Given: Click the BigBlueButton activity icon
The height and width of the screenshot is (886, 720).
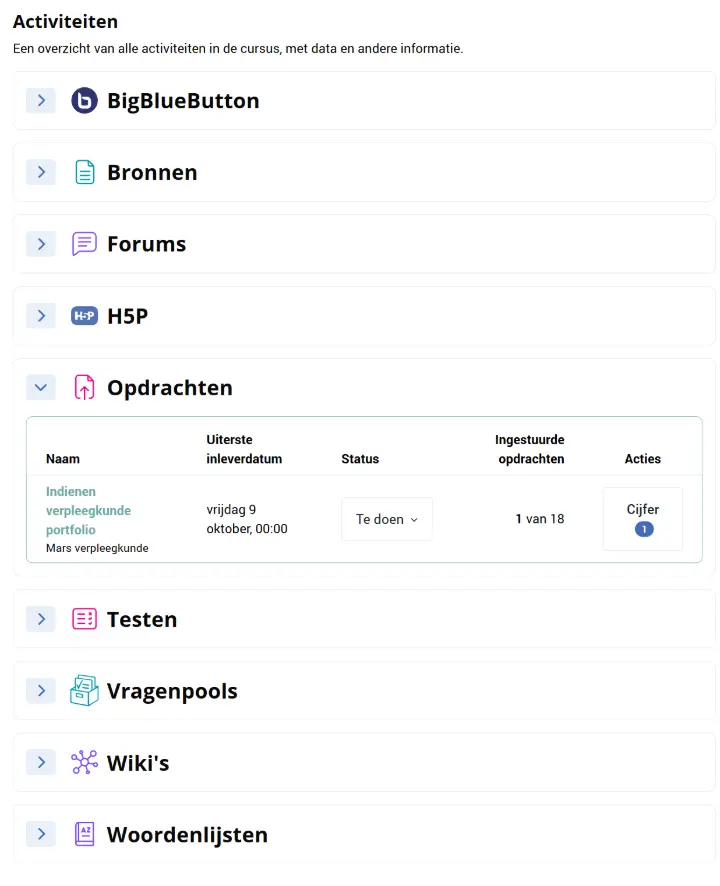Looking at the screenshot, I should 85,101.
